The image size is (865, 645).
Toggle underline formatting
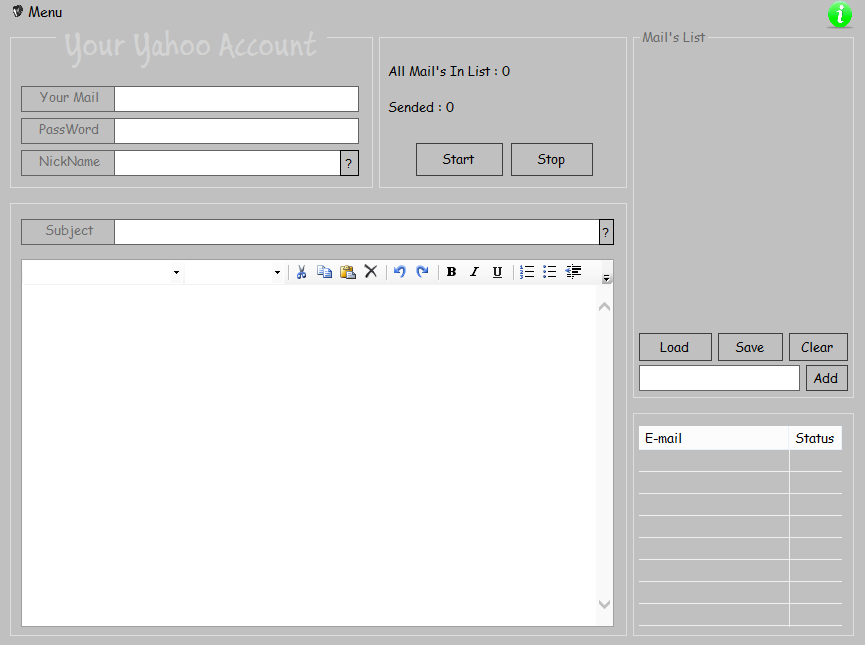pos(498,272)
